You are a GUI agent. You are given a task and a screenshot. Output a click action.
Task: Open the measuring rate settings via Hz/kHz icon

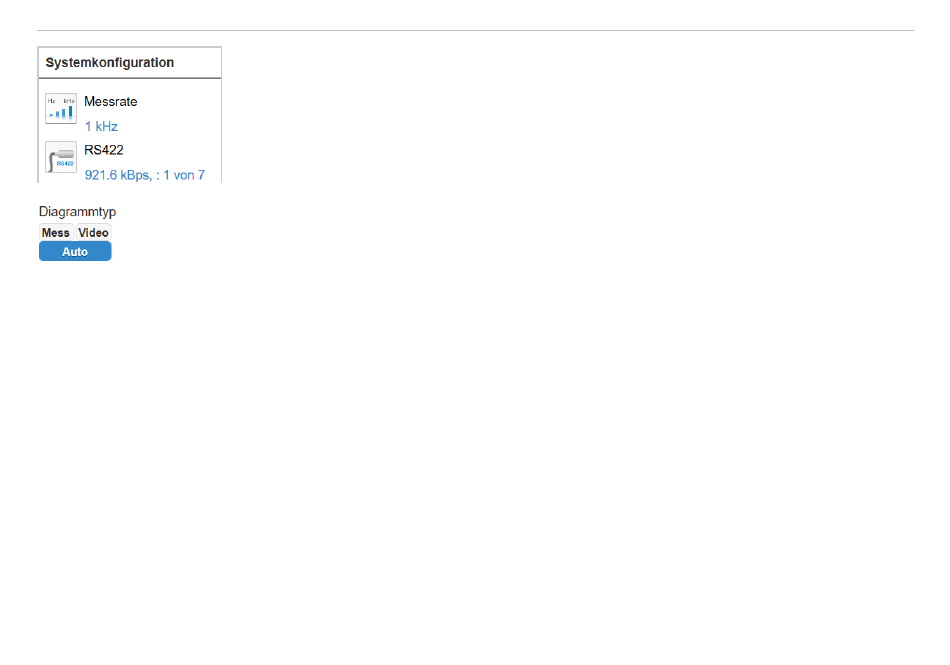pos(61,109)
